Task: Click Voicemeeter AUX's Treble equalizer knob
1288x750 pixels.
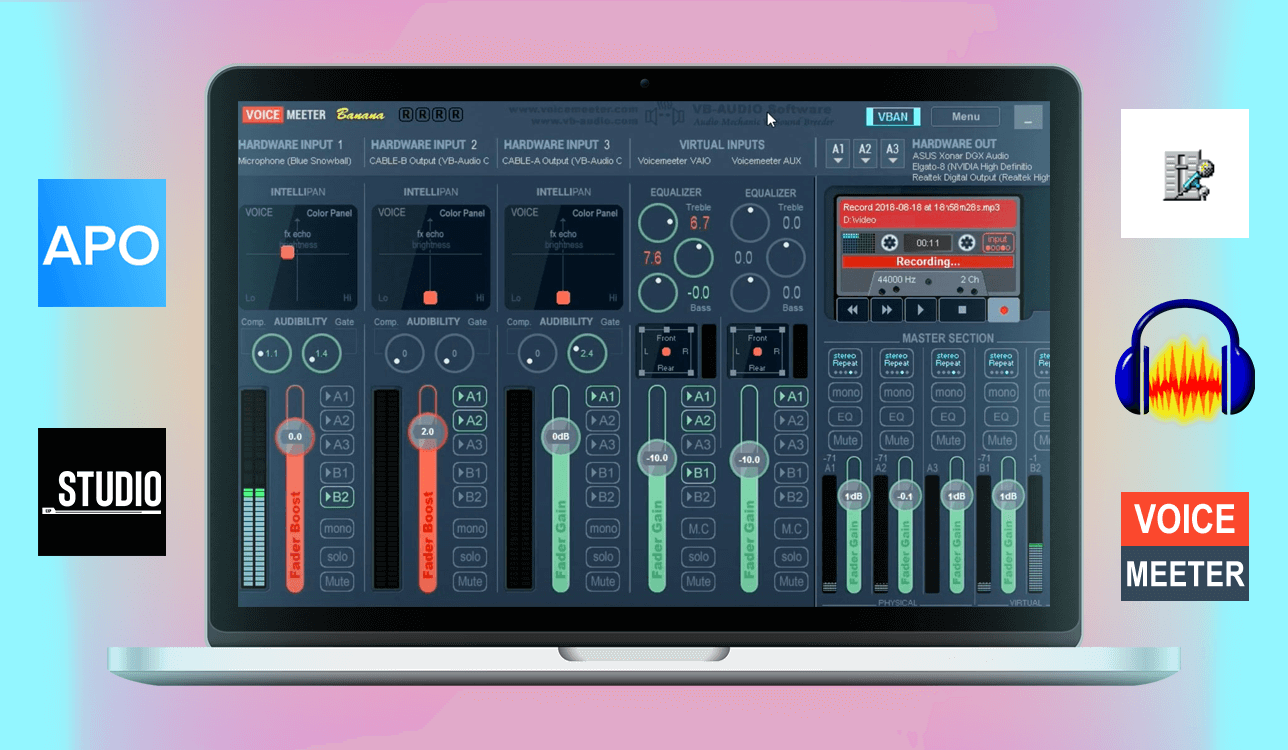Action: [750, 223]
